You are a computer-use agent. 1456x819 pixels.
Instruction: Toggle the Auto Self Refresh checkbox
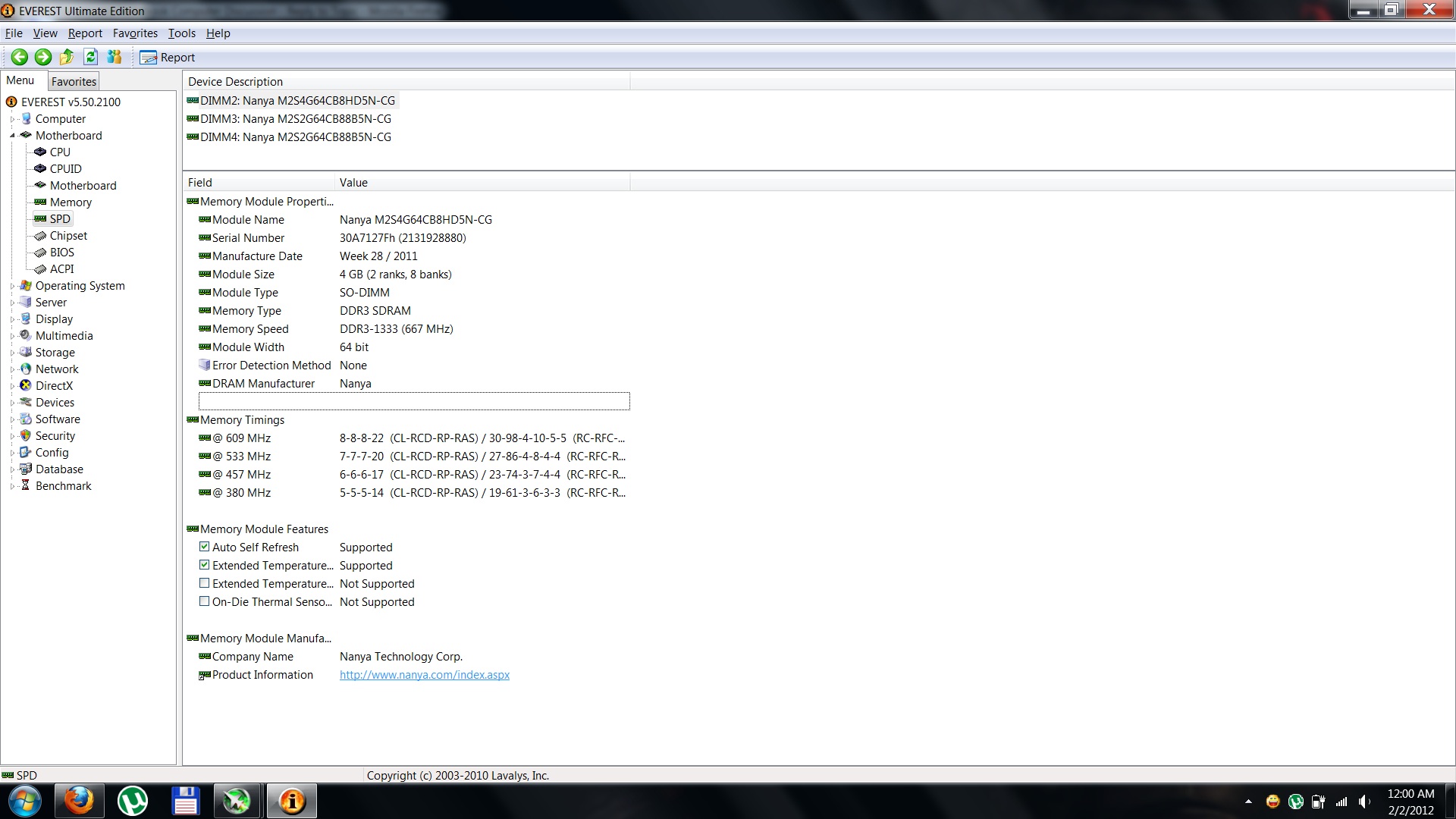(204, 547)
